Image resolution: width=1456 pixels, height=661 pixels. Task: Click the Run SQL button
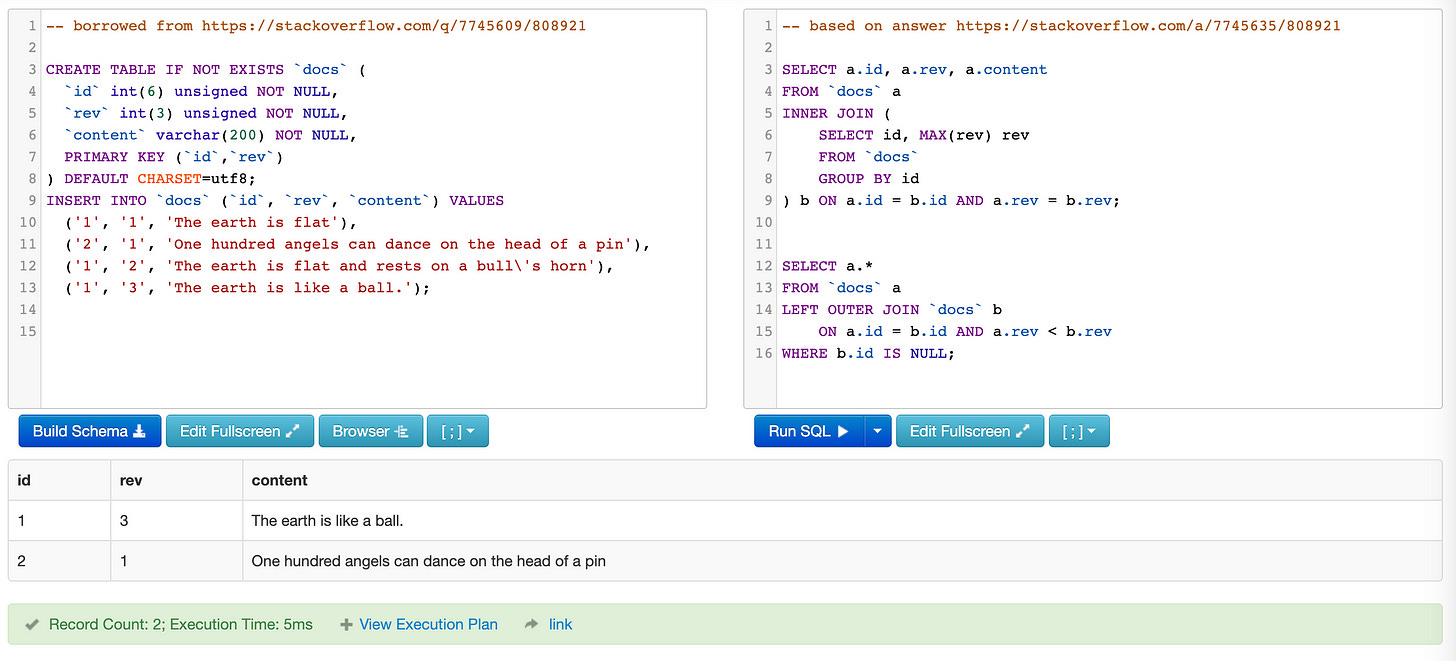810,430
